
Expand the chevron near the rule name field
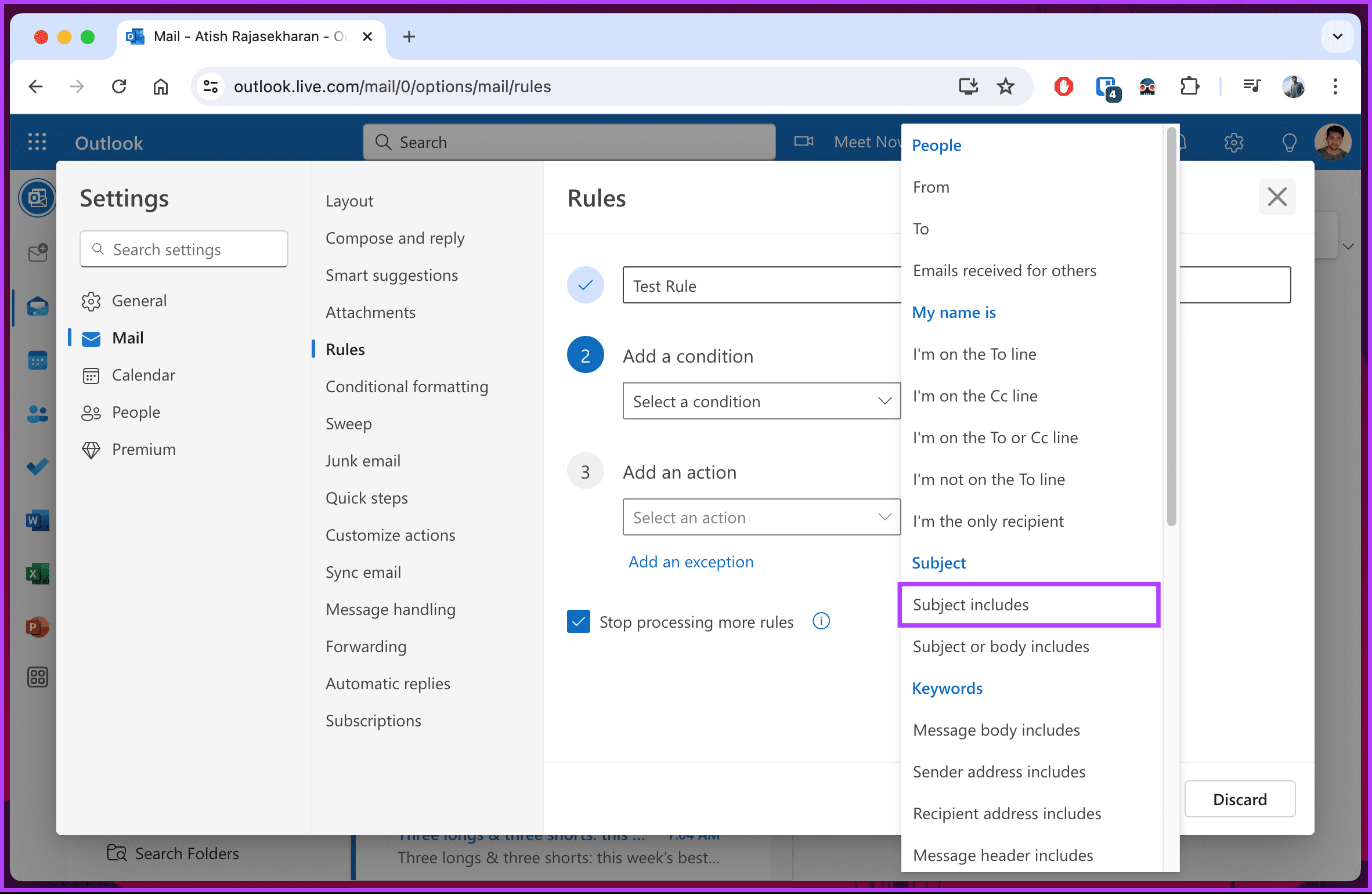point(1348,246)
